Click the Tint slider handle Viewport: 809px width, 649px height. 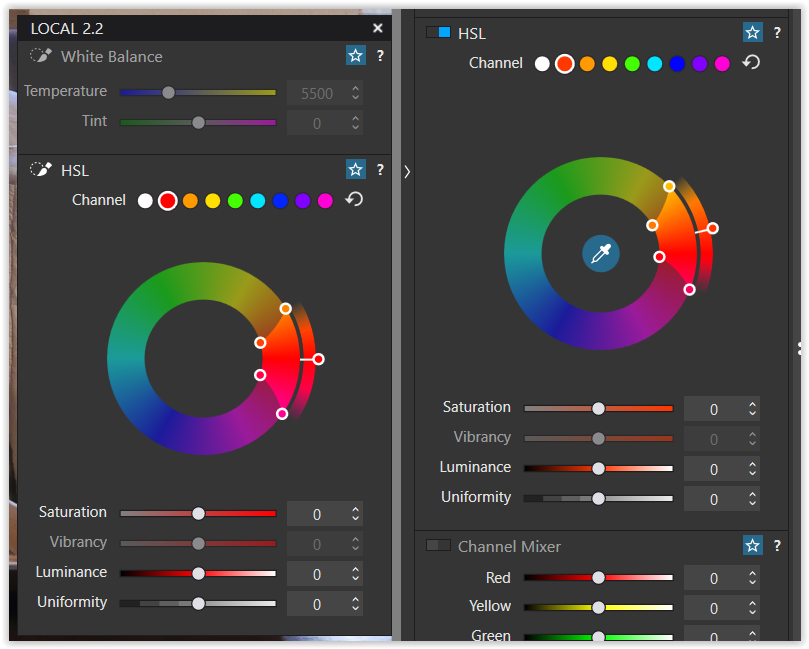pyautogui.click(x=198, y=122)
